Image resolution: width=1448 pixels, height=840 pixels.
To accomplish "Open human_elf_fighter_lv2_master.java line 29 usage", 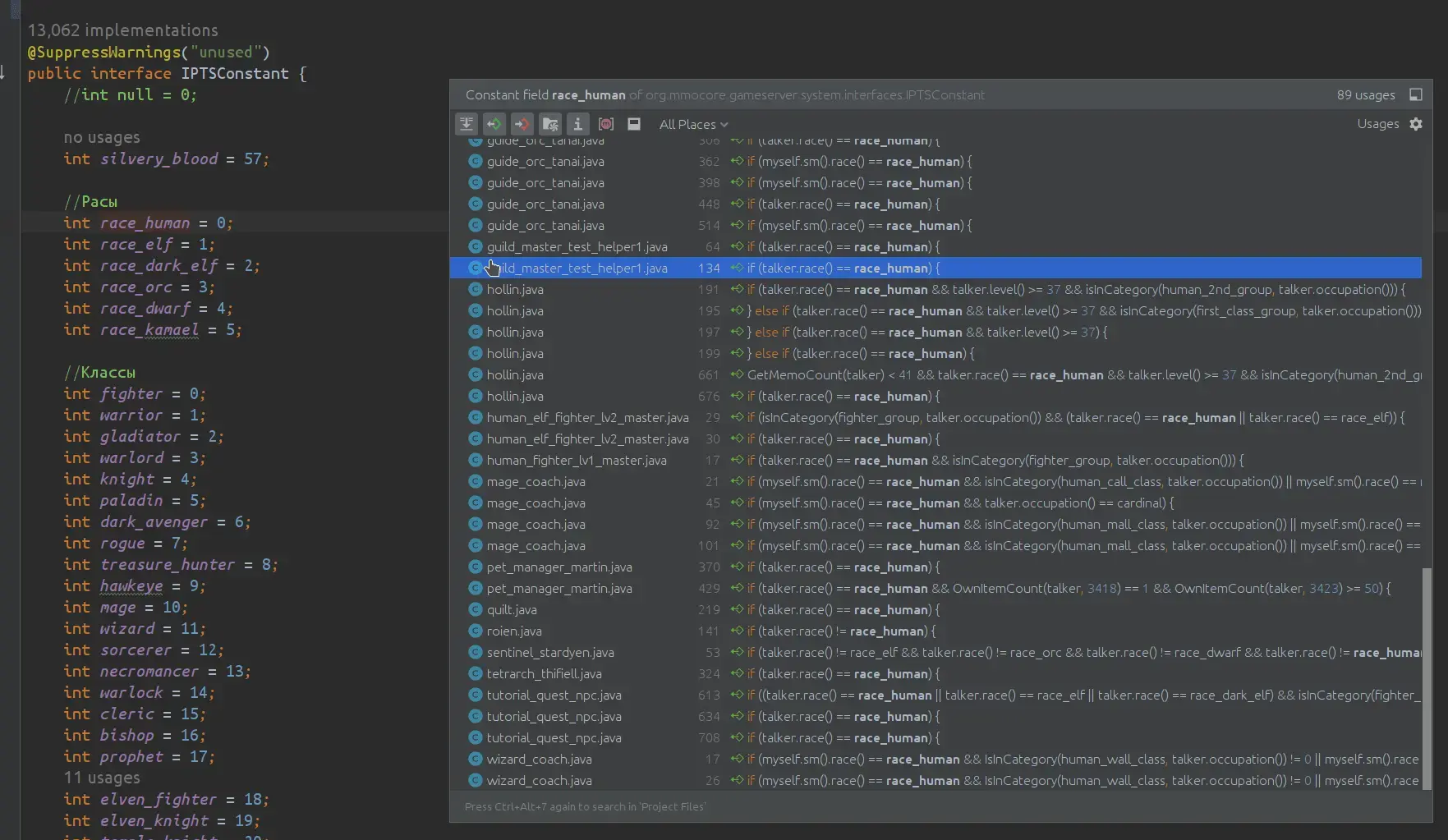I will pos(935,418).
